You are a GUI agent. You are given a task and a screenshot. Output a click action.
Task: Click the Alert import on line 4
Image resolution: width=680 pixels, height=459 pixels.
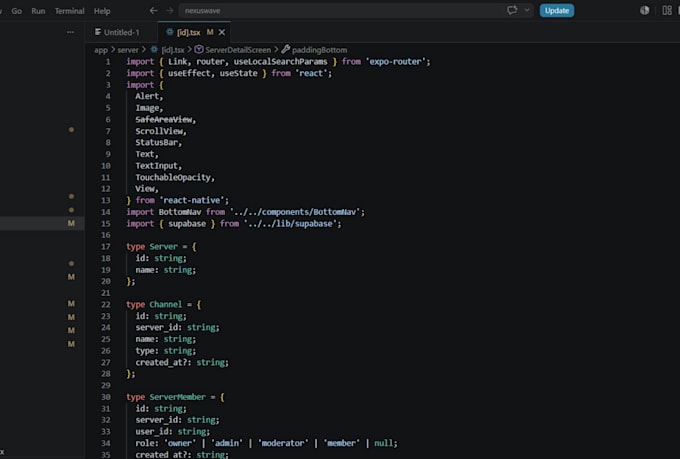click(147, 96)
